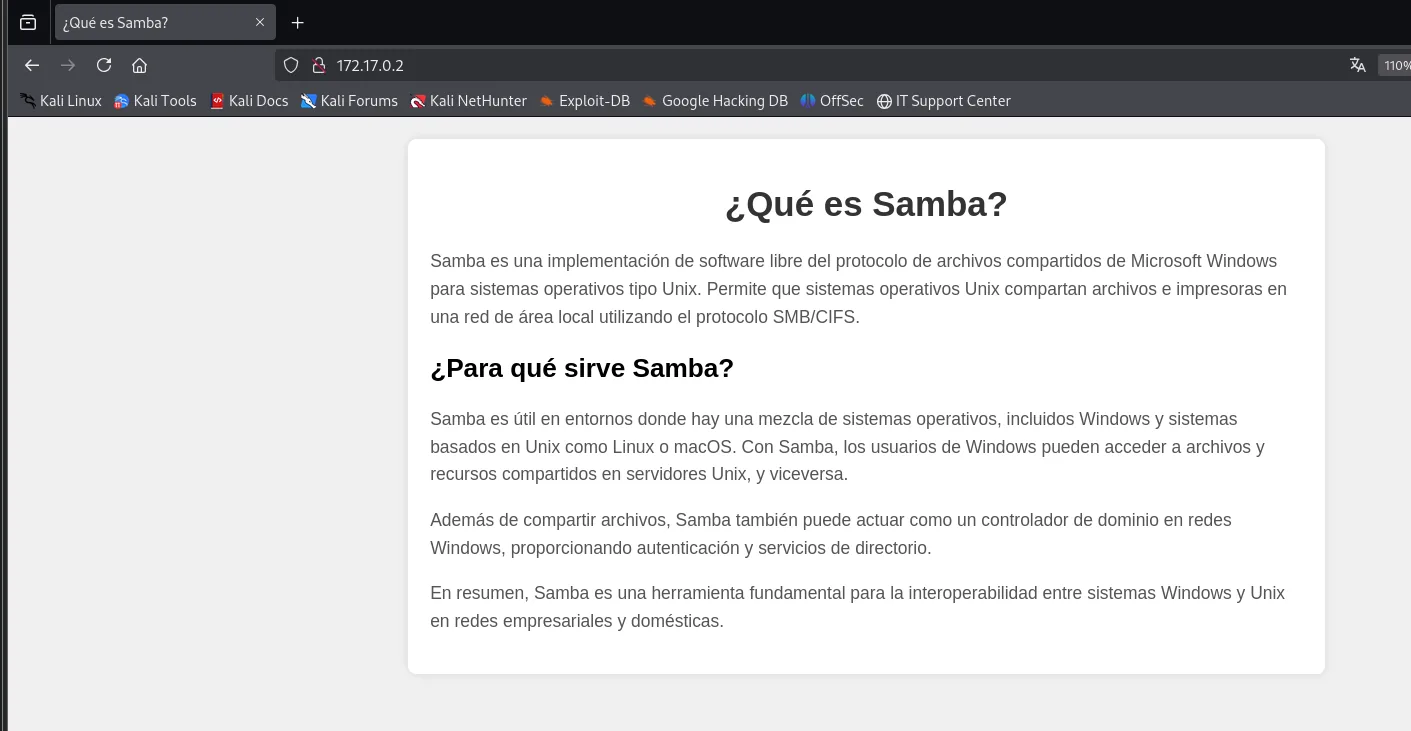Image resolution: width=1411 pixels, height=731 pixels.
Task: Open the IT Support Center bookmark
Action: click(x=943, y=101)
